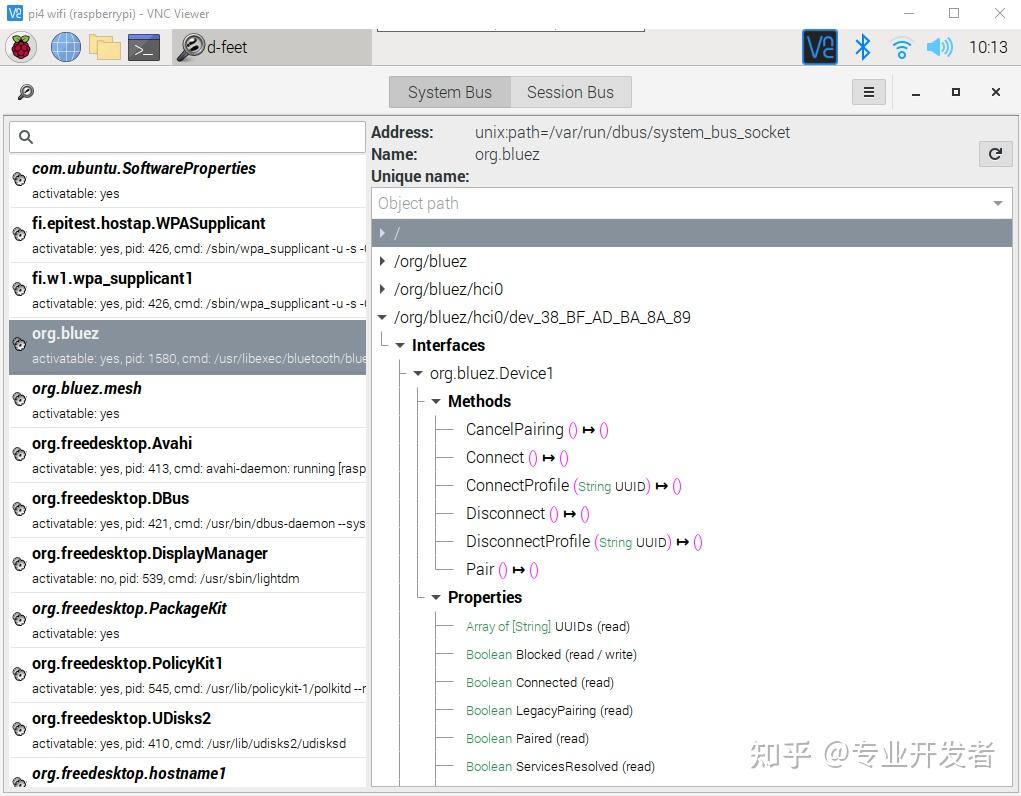Collapse the Methods group
The width and height of the screenshot is (1021, 796).
coord(436,401)
